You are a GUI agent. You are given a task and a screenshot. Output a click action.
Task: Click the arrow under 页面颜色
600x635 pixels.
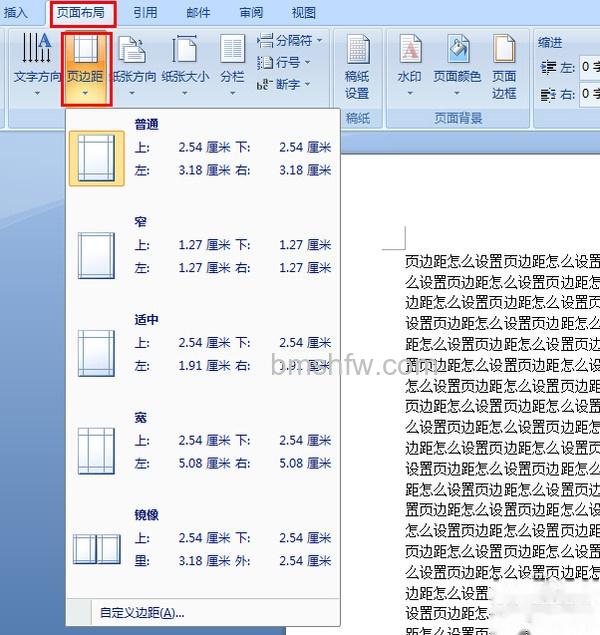[x=457, y=93]
